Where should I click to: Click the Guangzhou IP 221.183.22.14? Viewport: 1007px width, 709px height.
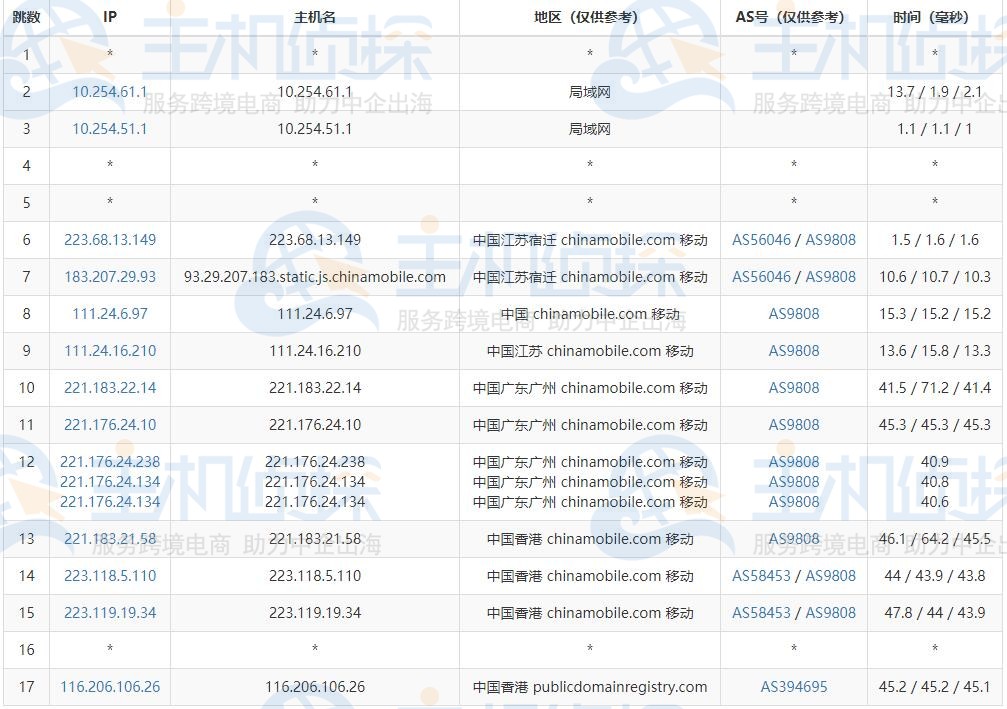109,388
